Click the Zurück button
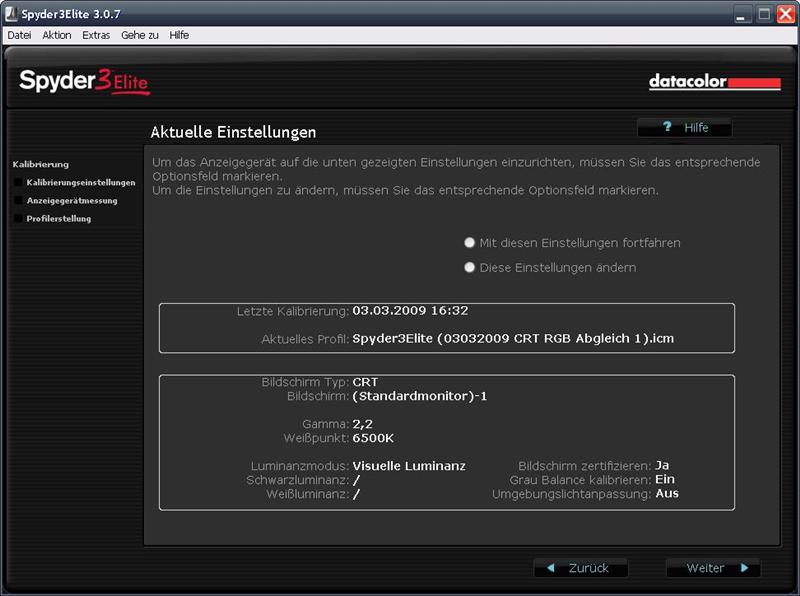The height and width of the screenshot is (596, 800). click(x=581, y=568)
